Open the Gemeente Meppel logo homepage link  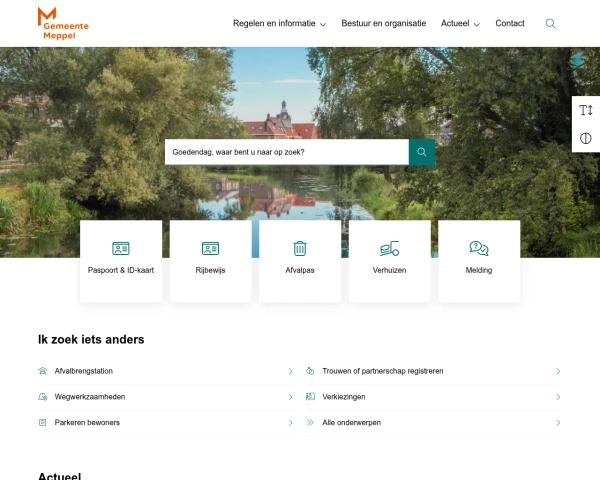63,23
